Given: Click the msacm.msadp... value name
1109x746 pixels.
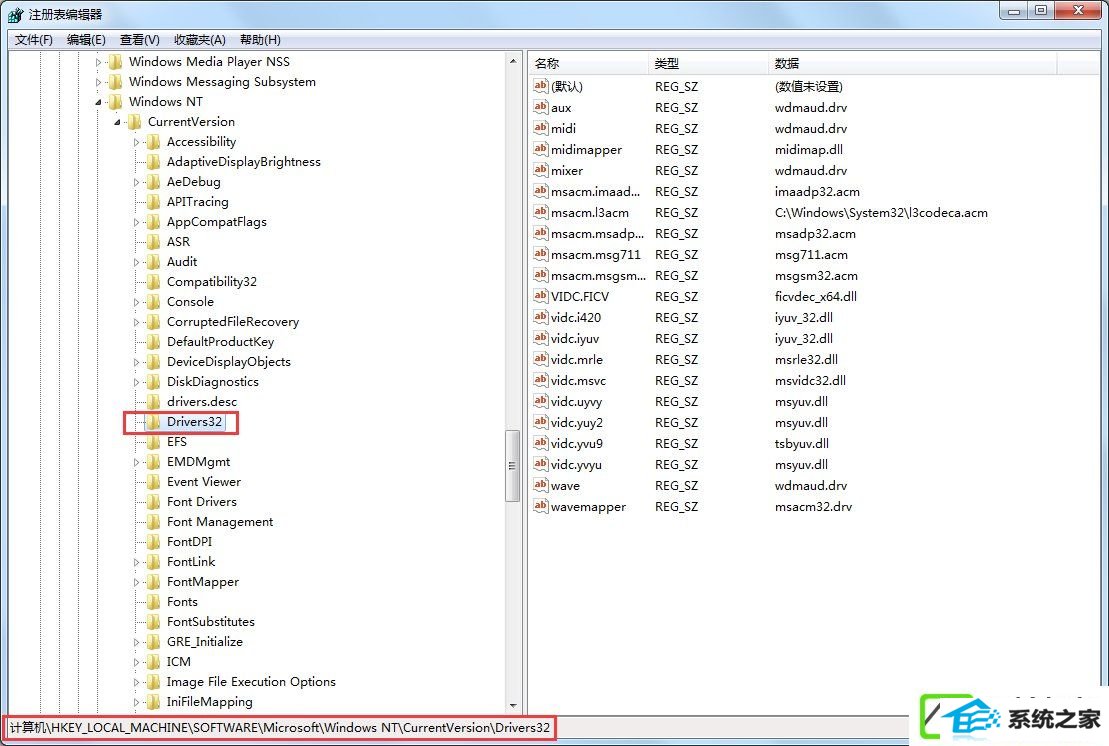Looking at the screenshot, I should (598, 233).
